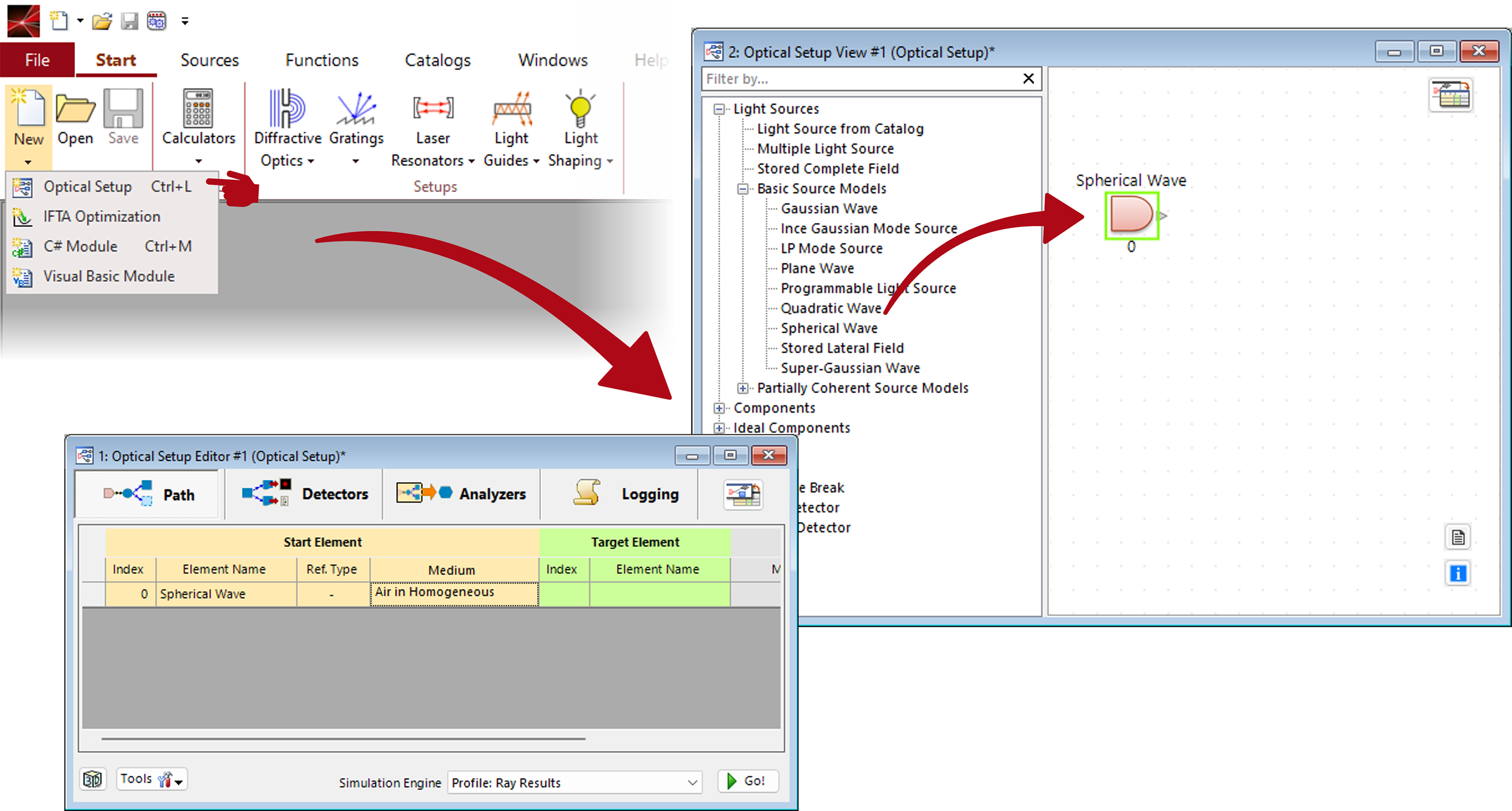This screenshot has height=811, width=1512.
Task: Click the quick access open folder icon
Action: (102, 22)
